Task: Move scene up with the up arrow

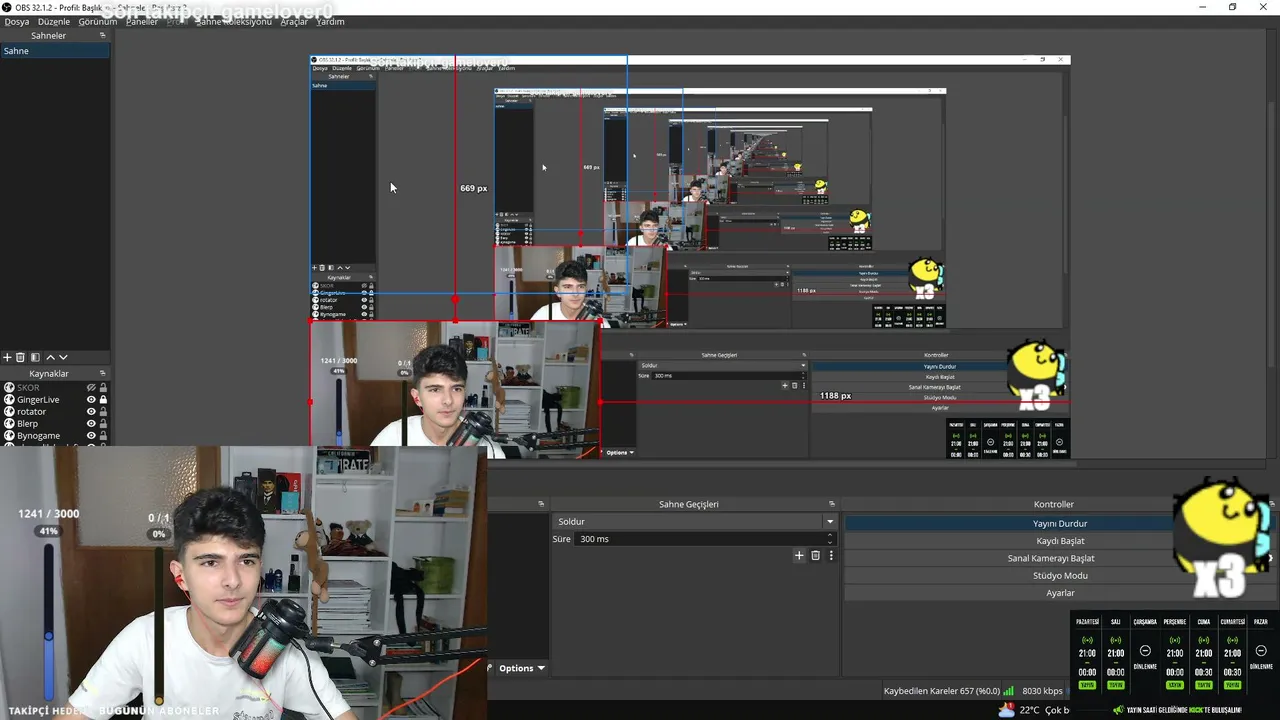Action: [x=50, y=357]
